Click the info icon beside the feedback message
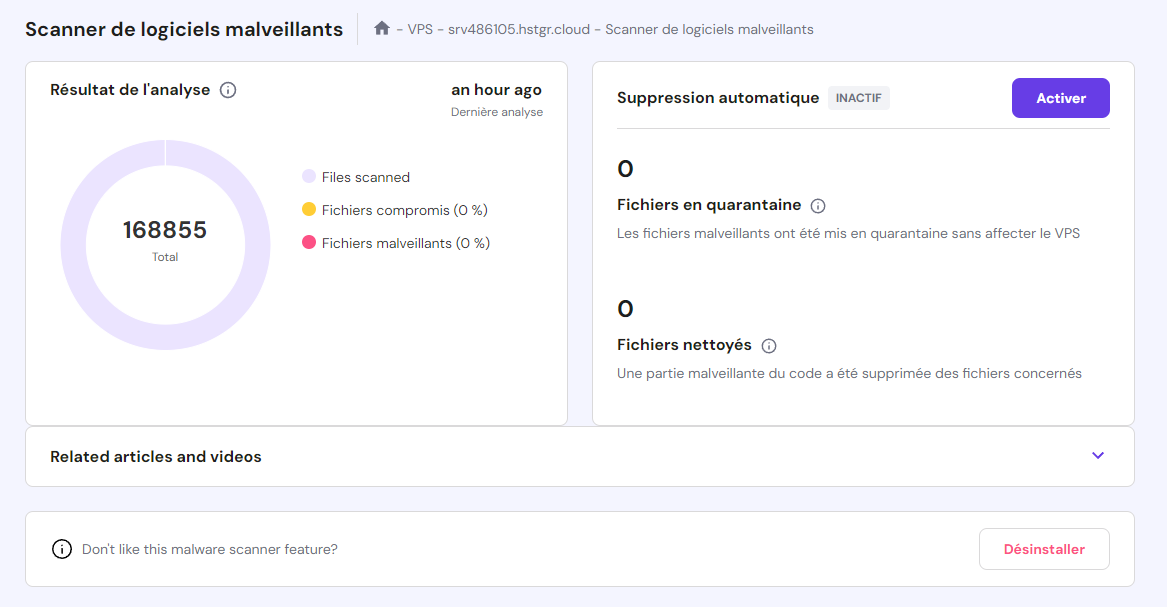Viewport: 1167px width, 607px height. (62, 548)
